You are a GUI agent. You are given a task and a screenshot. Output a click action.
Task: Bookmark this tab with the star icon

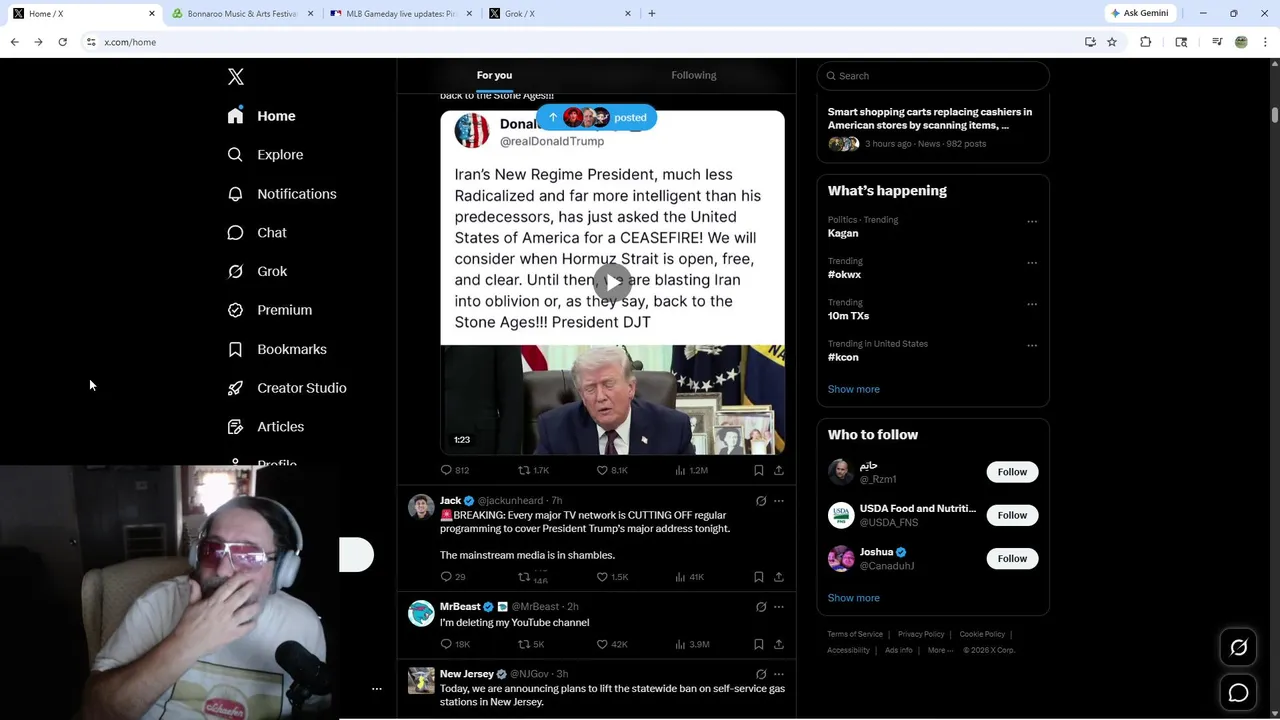tap(1112, 42)
